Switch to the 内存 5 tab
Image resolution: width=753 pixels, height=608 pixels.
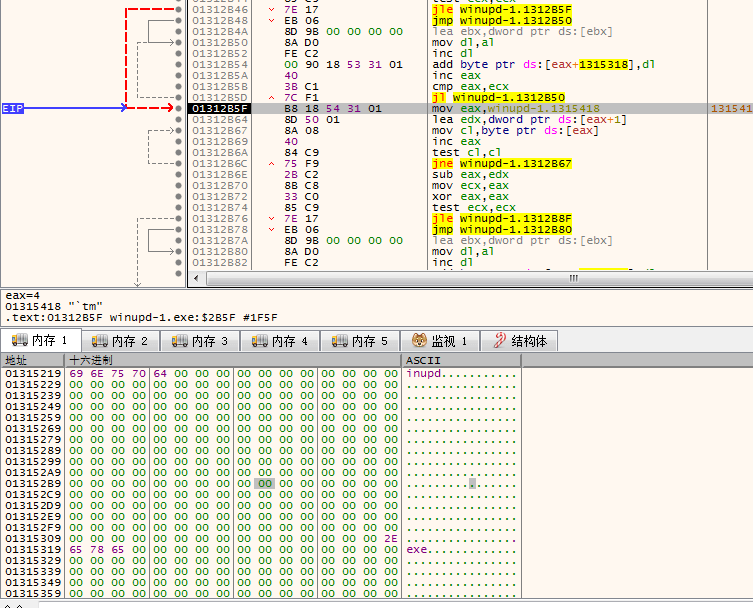pyautogui.click(x=360, y=341)
